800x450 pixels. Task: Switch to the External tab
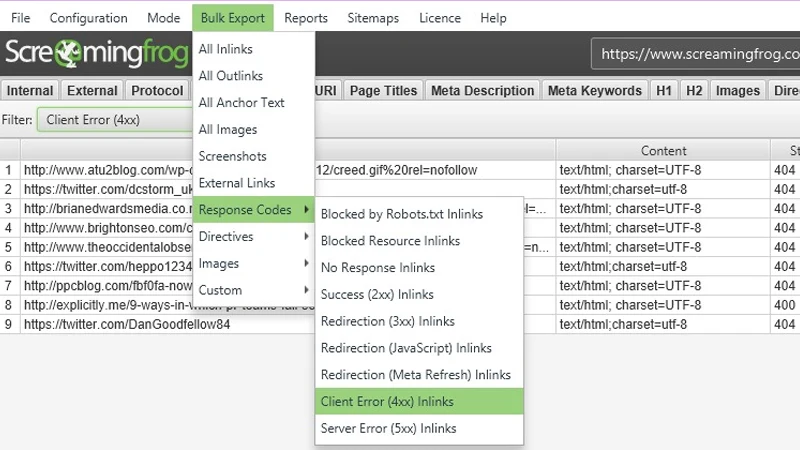coord(92,91)
